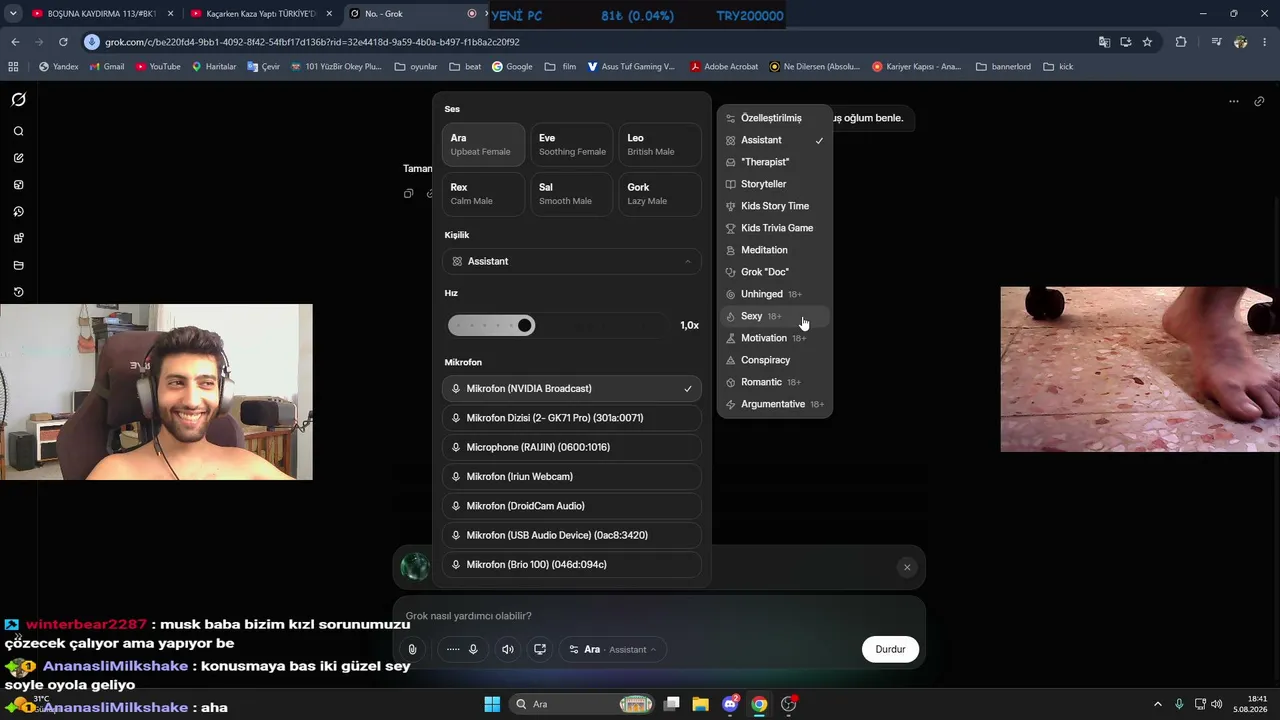
Task: Select the Argumentative 18+ personality
Action: 775,404
